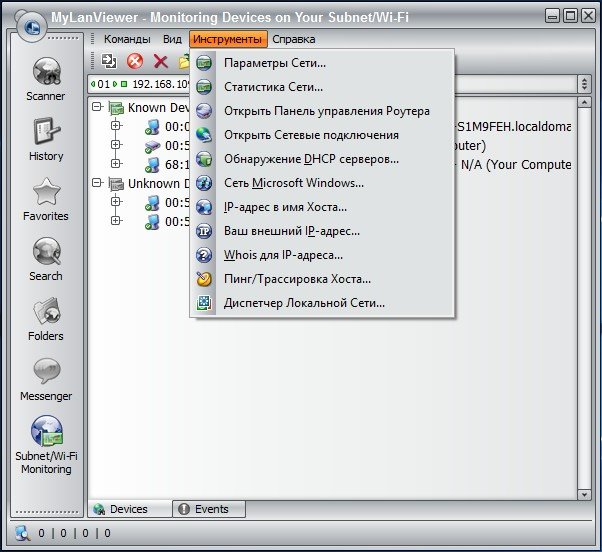The width and height of the screenshot is (602, 552).
Task: Choose Ваш внешний IP-адрес...
Action: (x=322, y=231)
